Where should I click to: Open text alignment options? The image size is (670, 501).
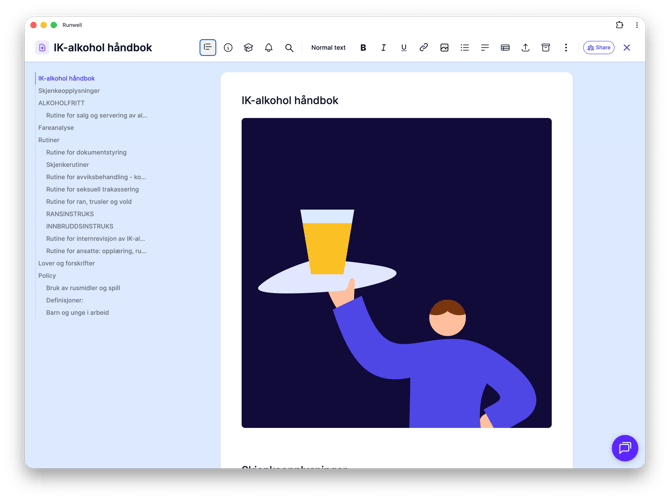point(485,47)
